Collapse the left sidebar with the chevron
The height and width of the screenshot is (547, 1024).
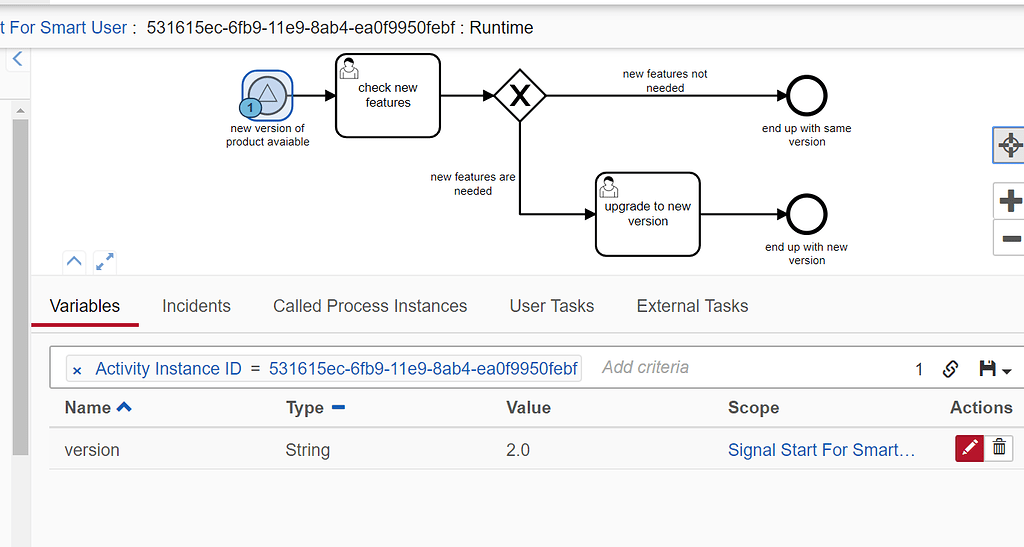coord(17,60)
